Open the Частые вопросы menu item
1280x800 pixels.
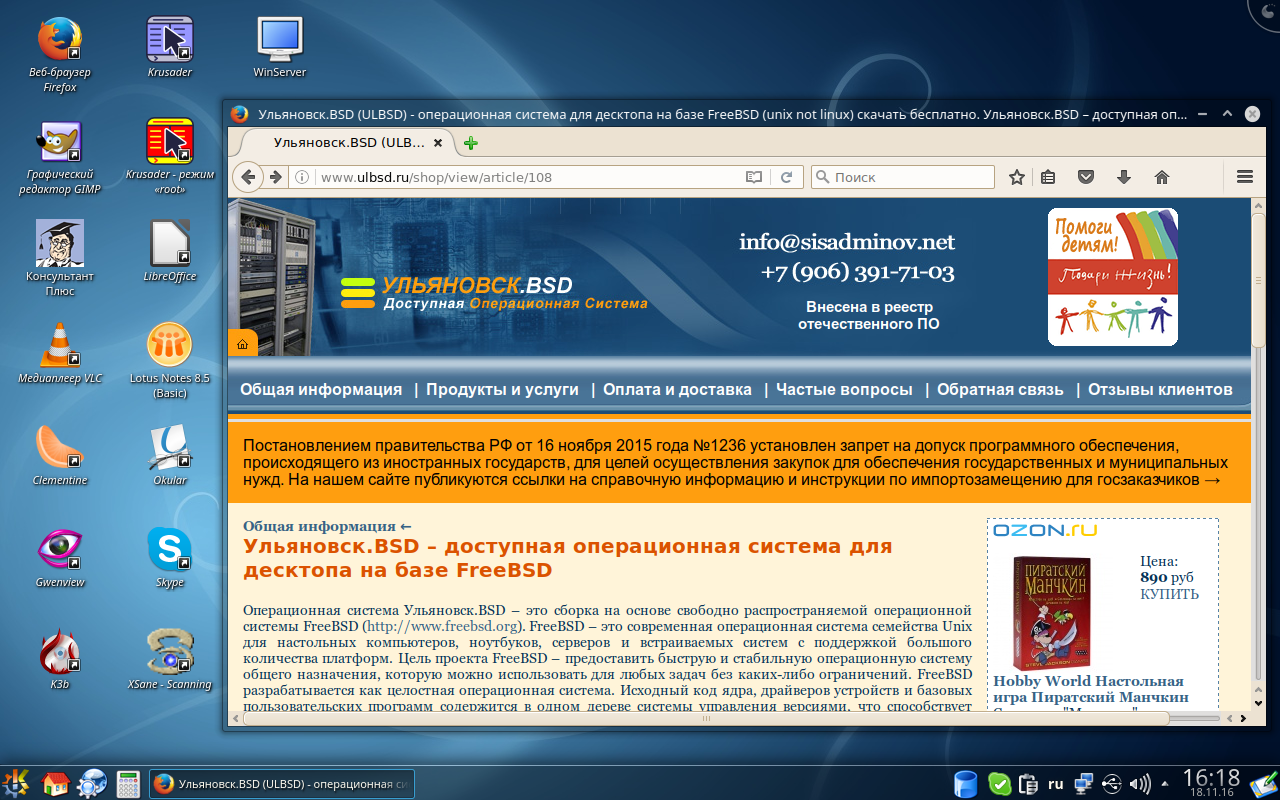pyautogui.click(x=844, y=390)
